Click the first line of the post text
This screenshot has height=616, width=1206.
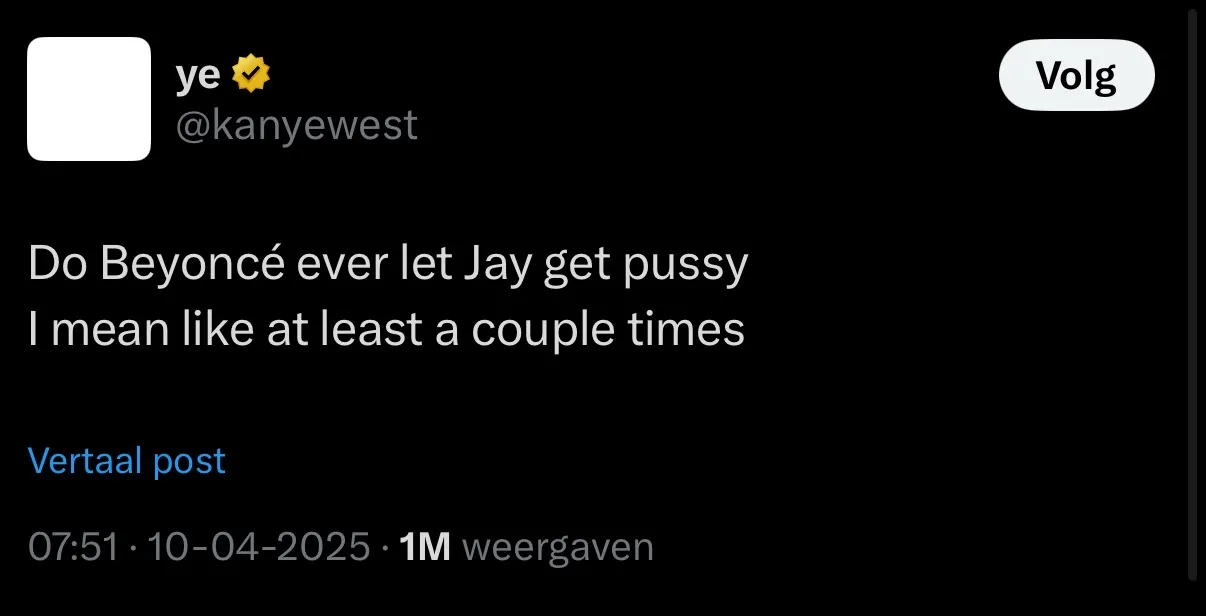click(x=388, y=266)
